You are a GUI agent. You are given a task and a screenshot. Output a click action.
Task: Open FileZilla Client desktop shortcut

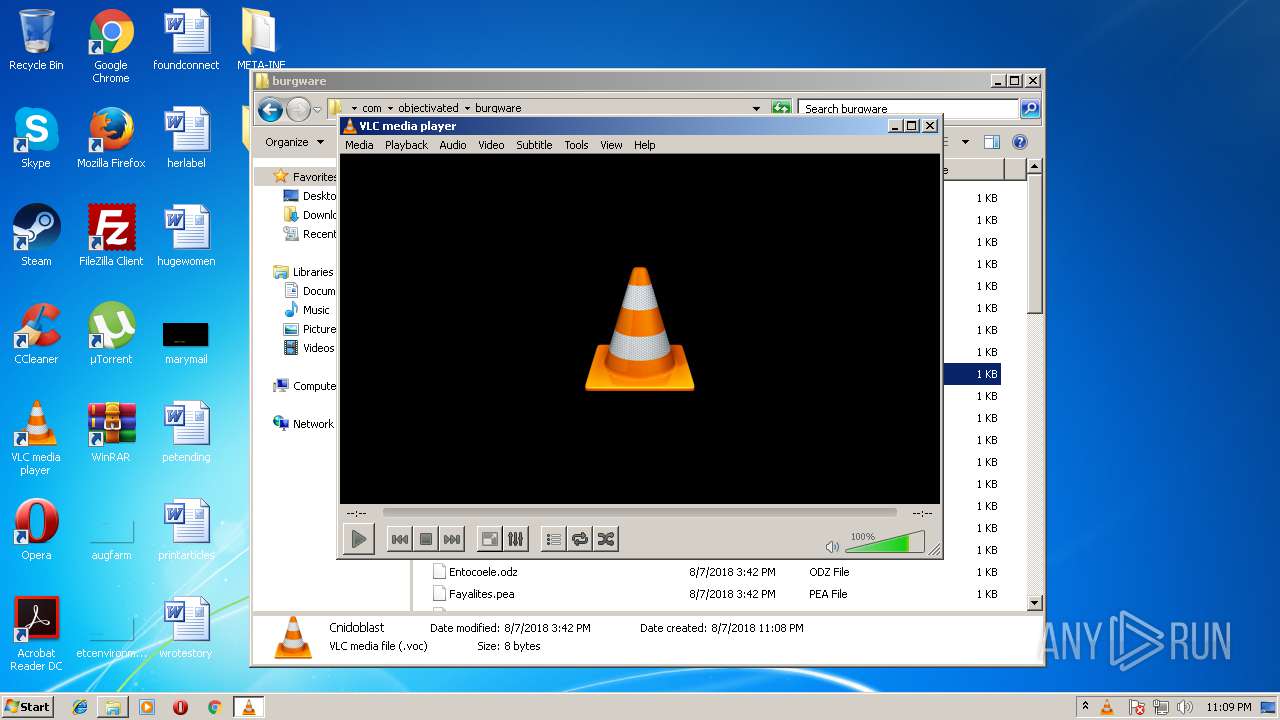point(111,236)
